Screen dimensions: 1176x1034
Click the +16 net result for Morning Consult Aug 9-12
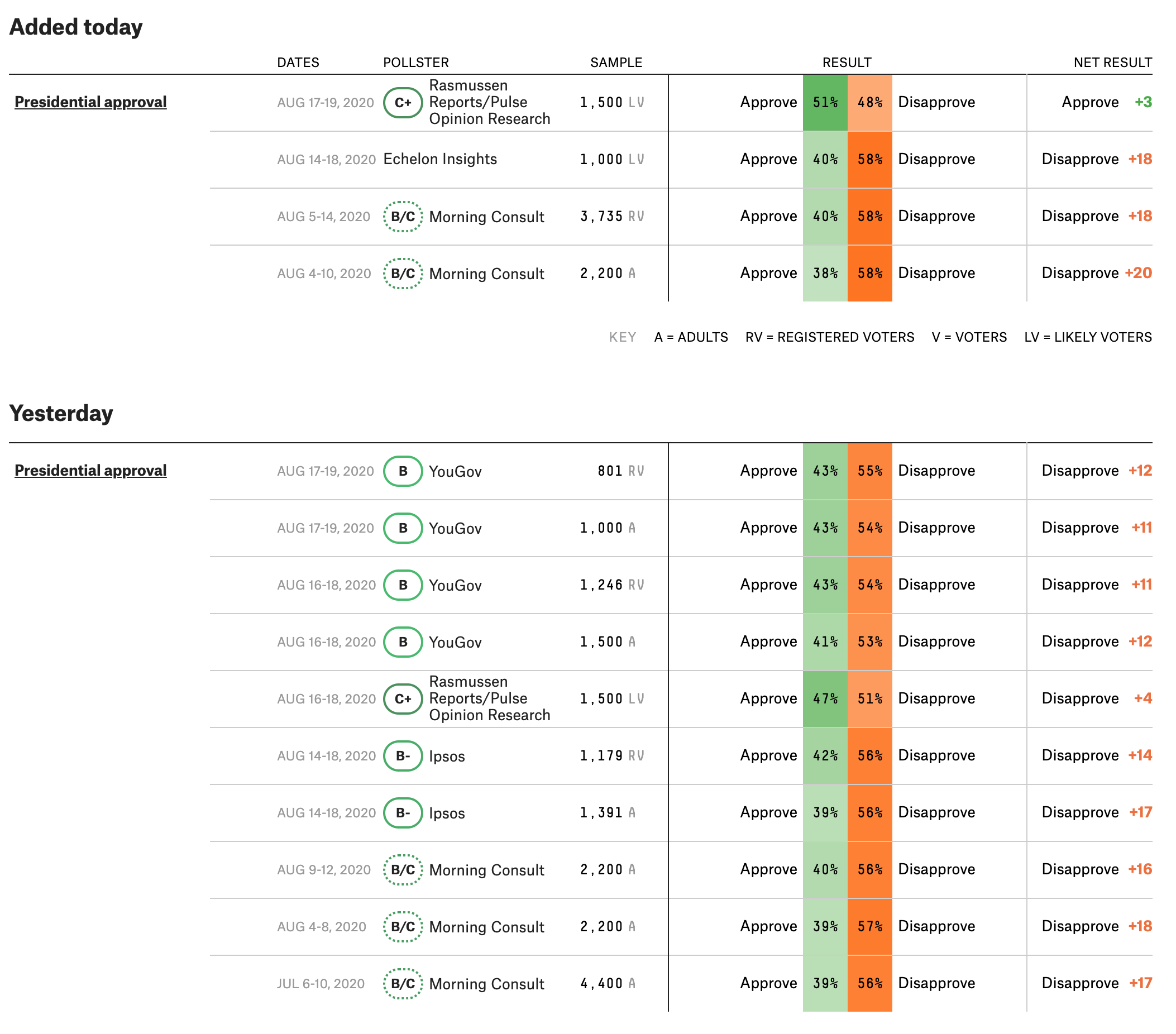[1140, 869]
